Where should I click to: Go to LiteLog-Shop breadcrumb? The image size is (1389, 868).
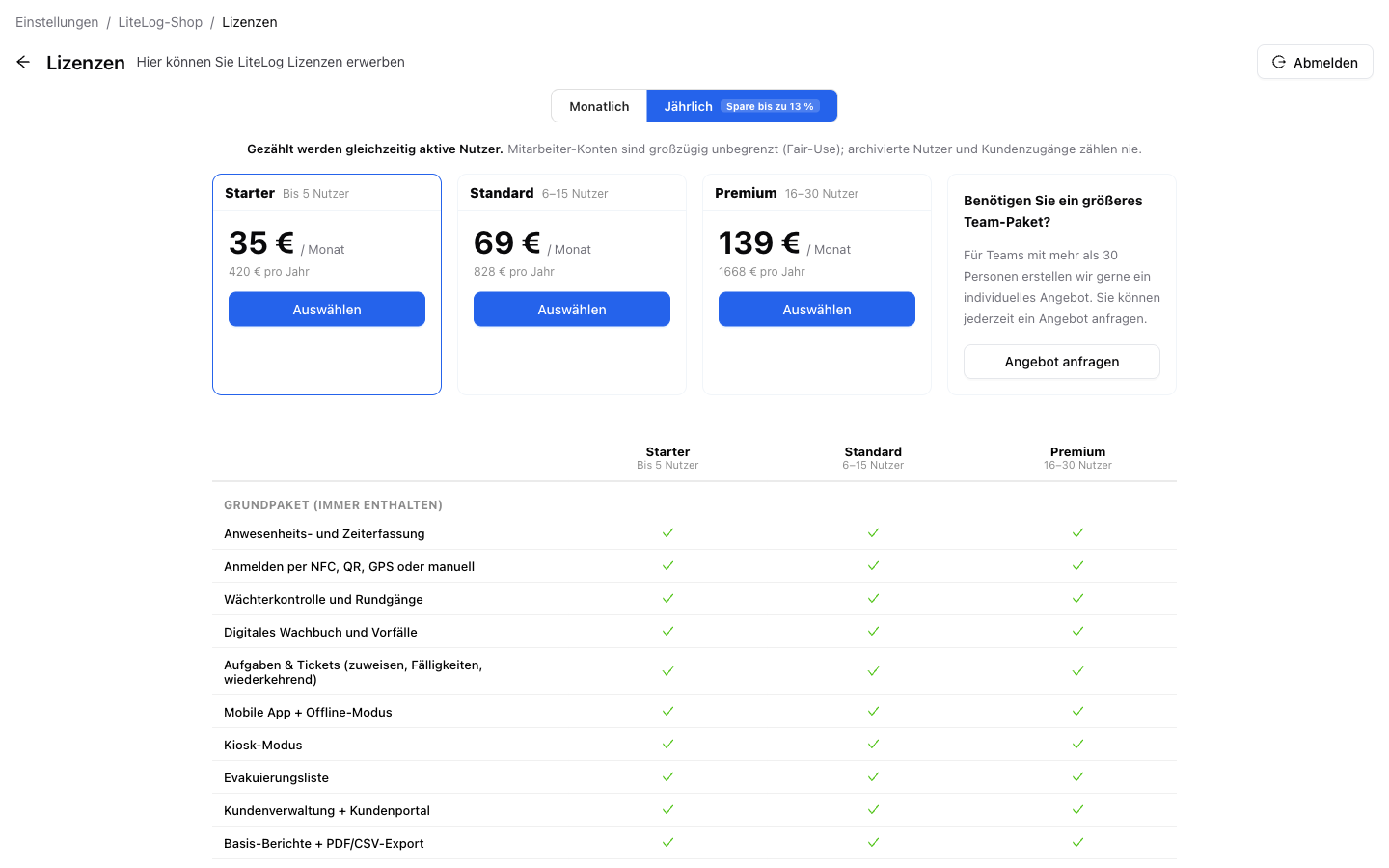coord(160,22)
